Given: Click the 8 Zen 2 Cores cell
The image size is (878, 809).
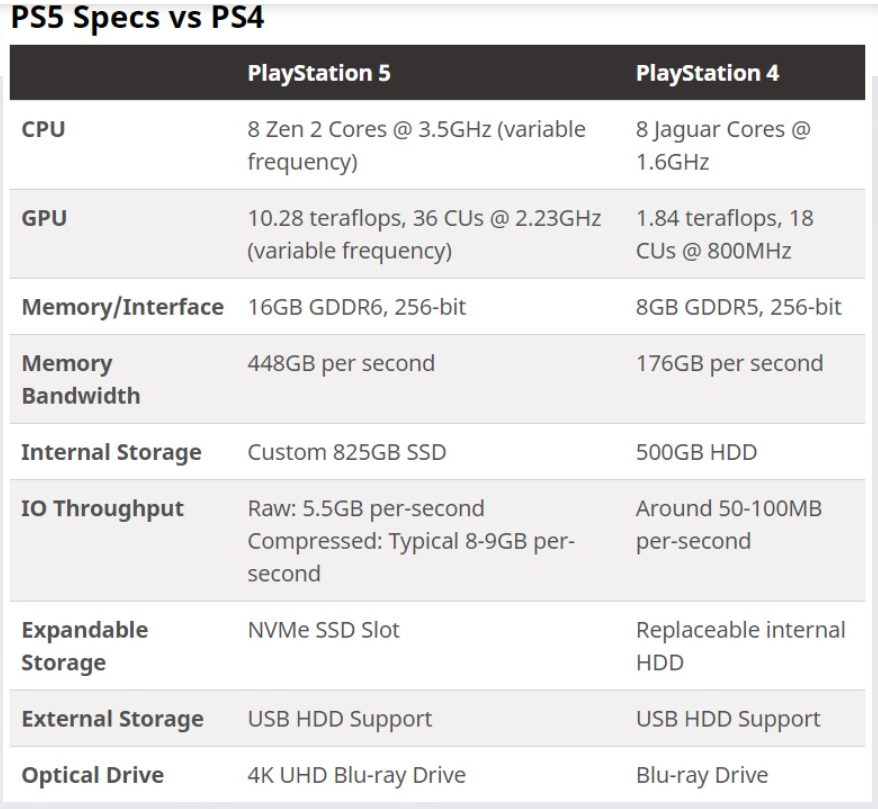Looking at the screenshot, I should [x=417, y=145].
